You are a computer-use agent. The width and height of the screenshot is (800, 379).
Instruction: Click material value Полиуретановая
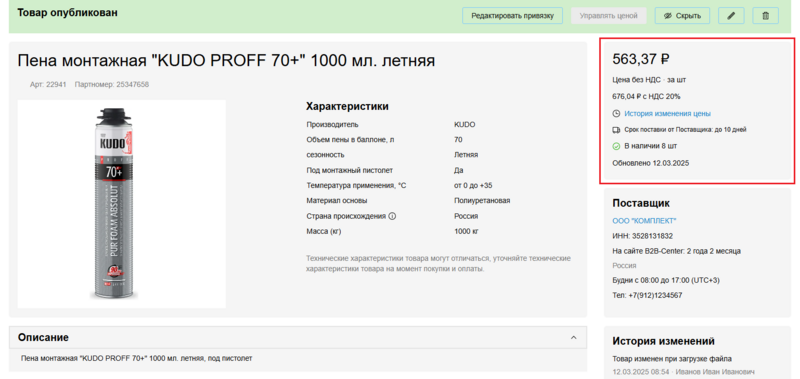tap(482, 201)
